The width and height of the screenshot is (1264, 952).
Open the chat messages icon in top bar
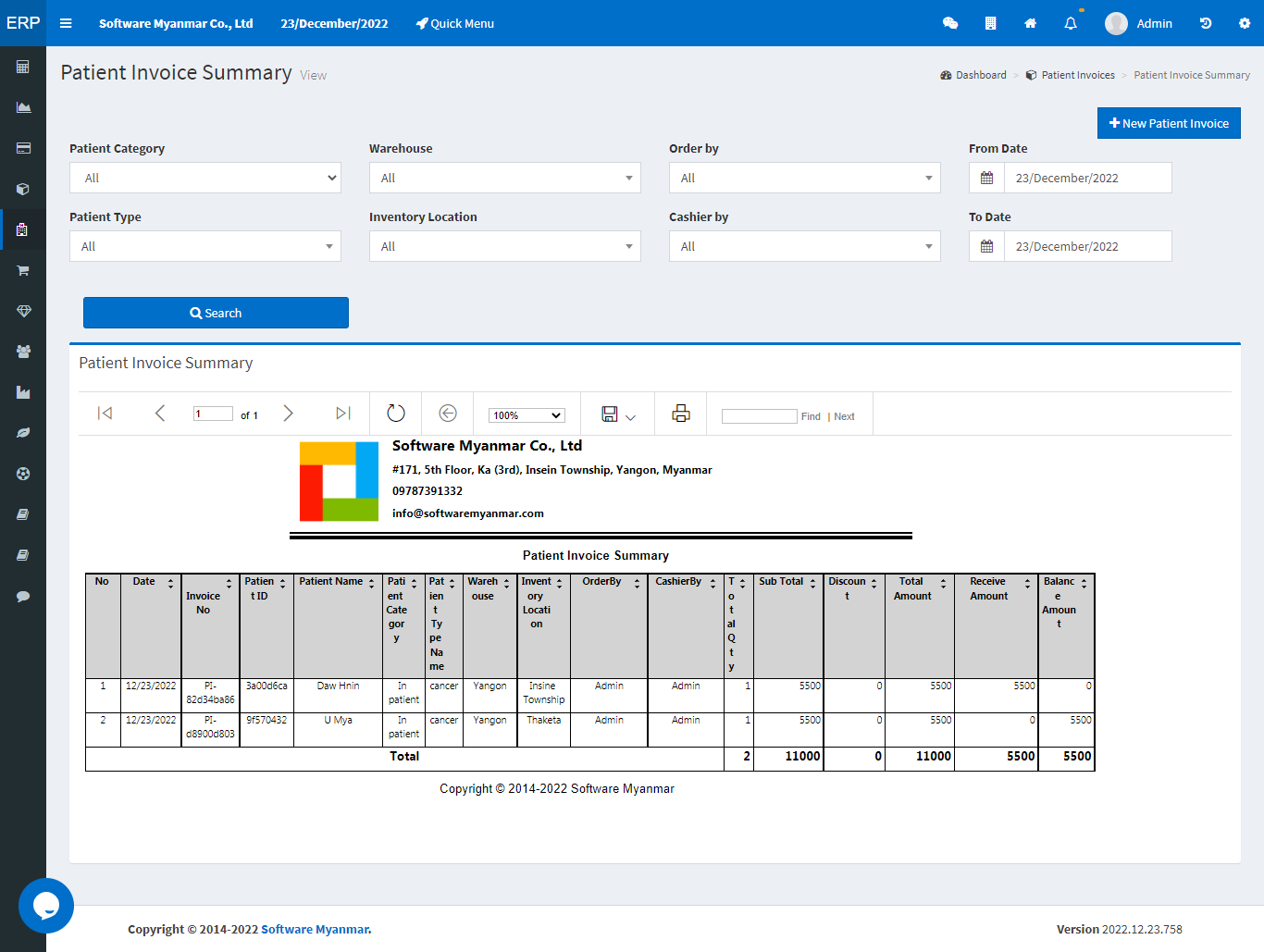pyautogui.click(x=950, y=23)
